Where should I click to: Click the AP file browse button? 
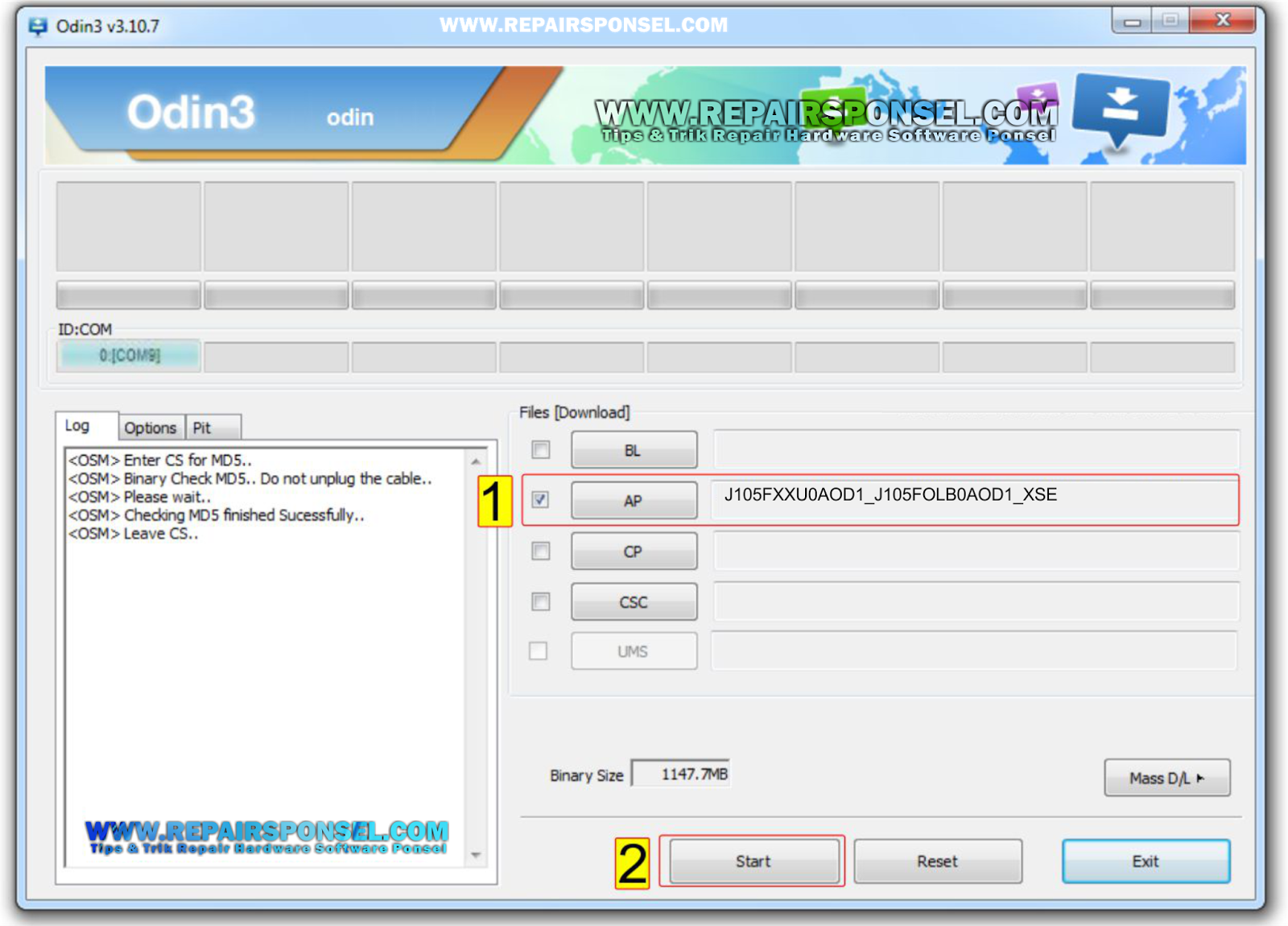click(x=634, y=501)
